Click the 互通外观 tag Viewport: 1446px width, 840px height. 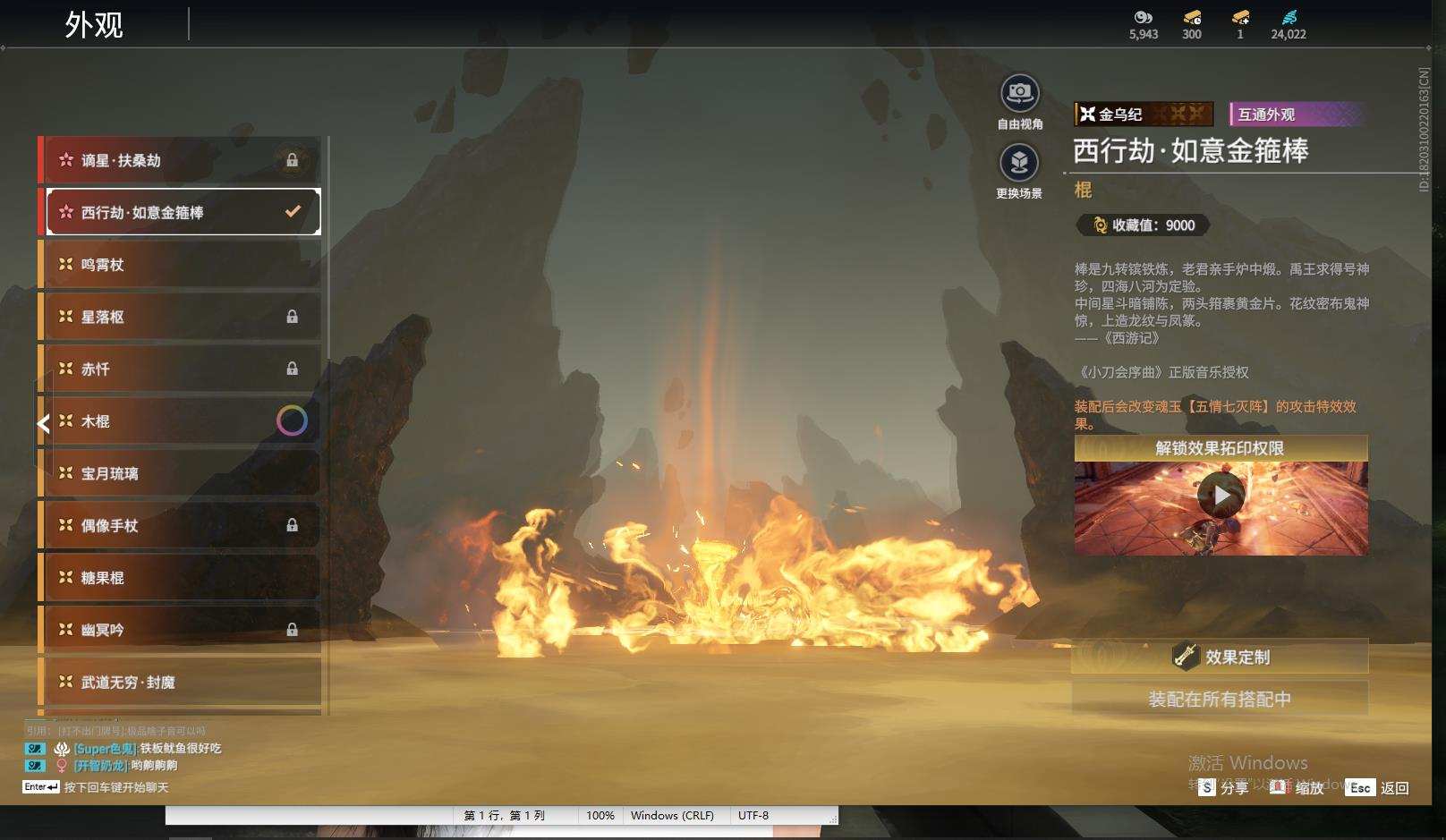1297,114
